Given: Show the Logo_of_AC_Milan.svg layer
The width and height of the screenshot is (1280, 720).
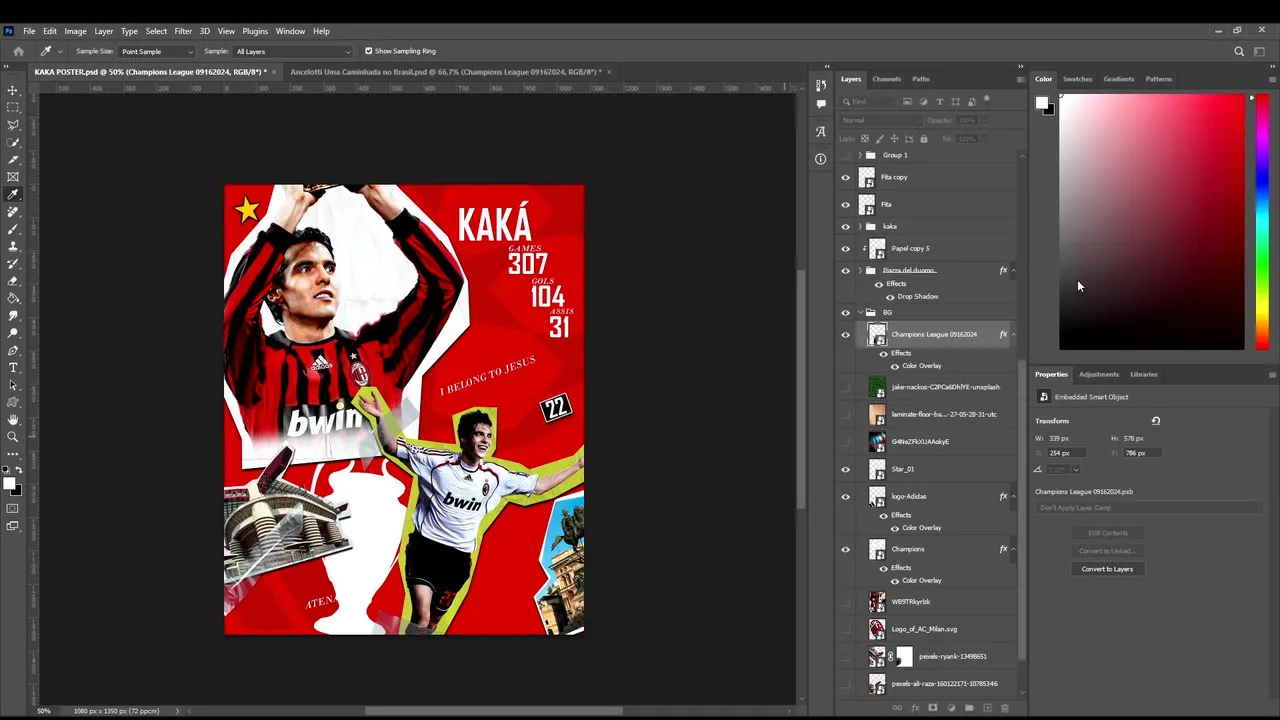Looking at the screenshot, I should (846, 629).
